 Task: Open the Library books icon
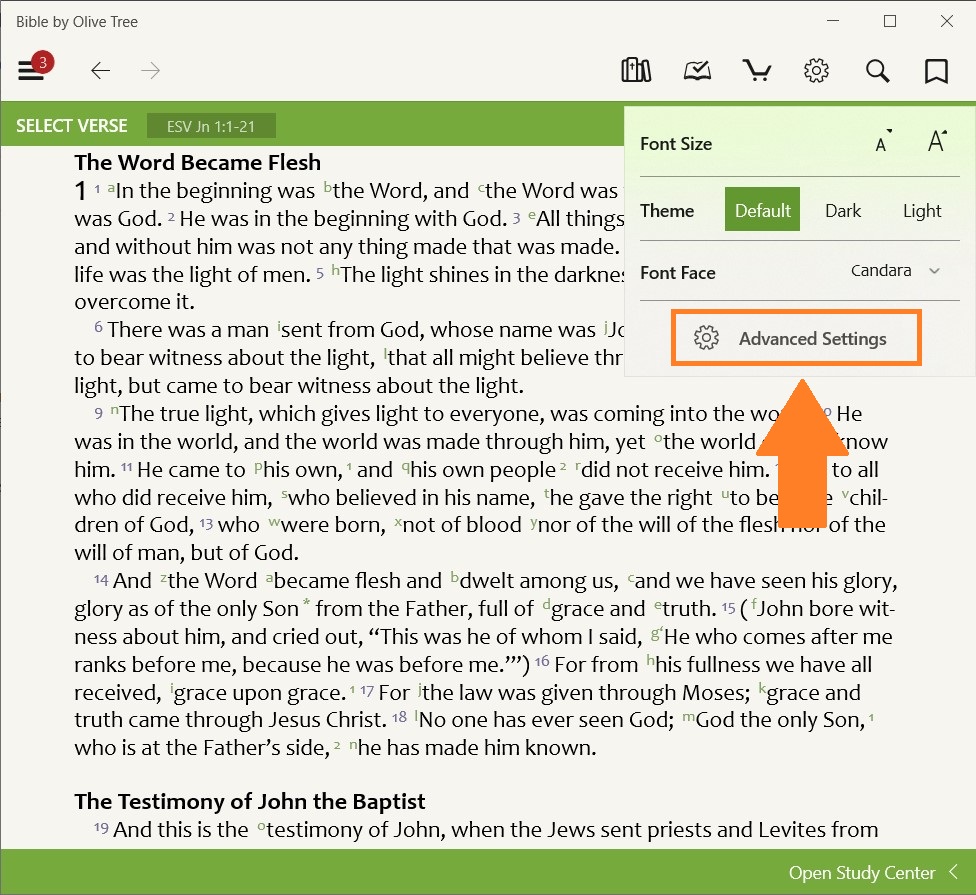click(636, 71)
